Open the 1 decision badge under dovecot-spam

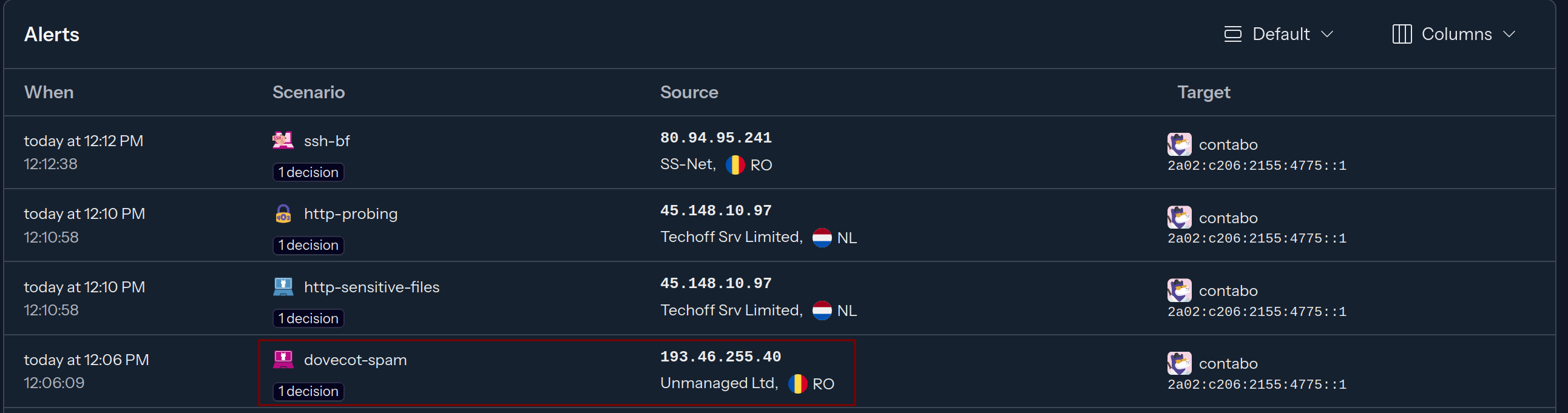pyautogui.click(x=308, y=391)
